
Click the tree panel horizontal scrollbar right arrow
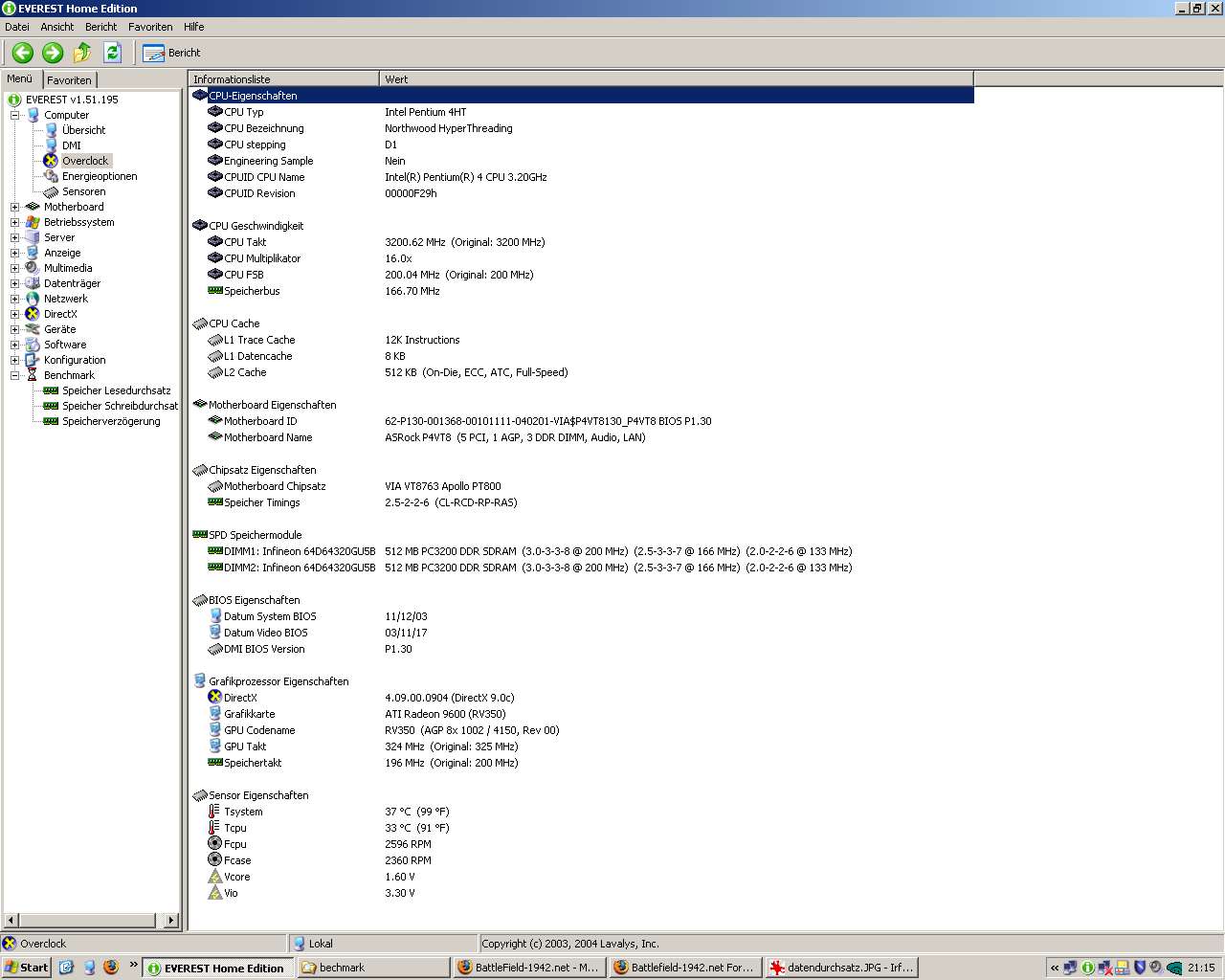click(171, 921)
